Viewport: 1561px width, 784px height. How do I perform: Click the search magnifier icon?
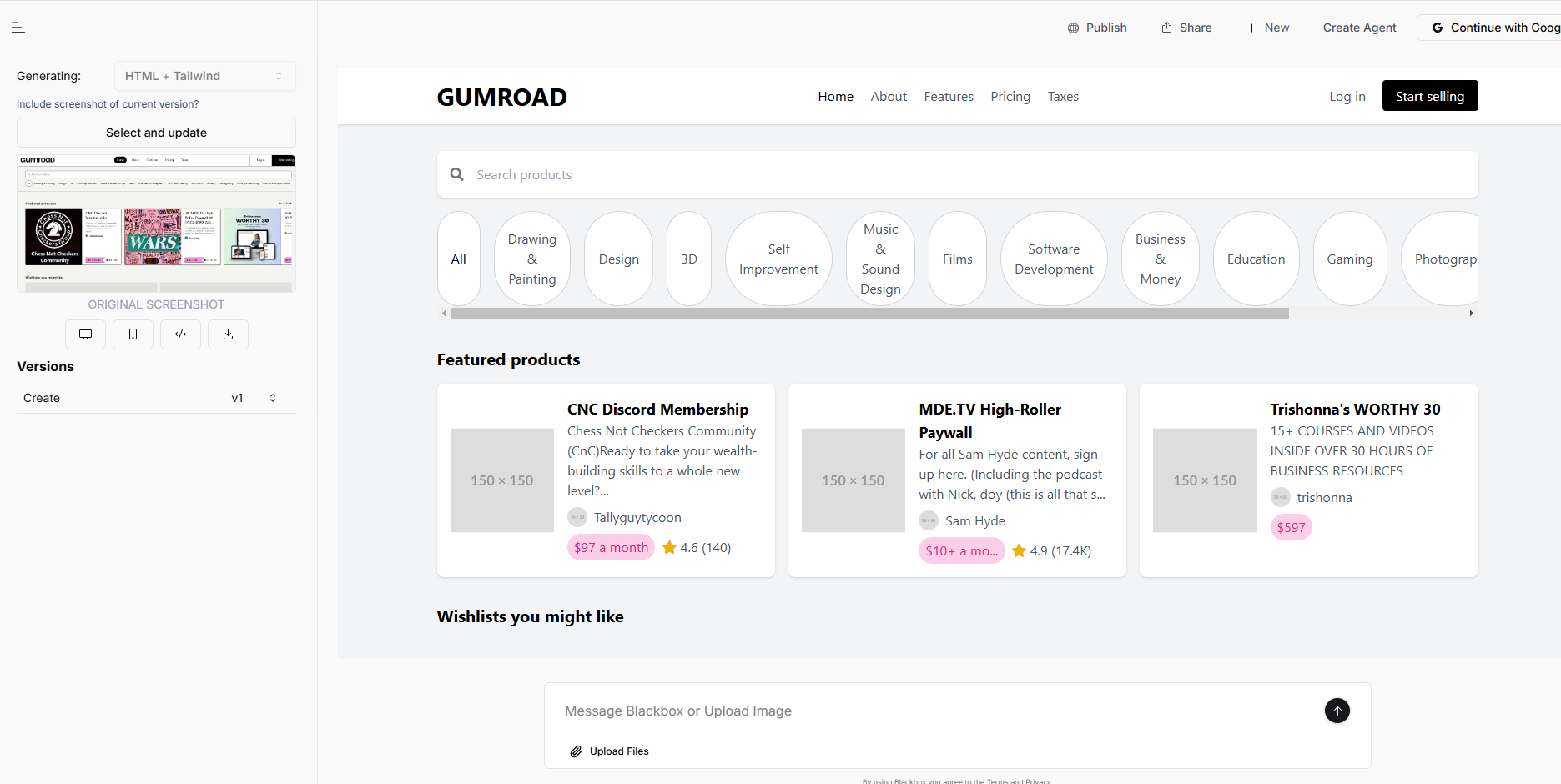click(x=456, y=174)
